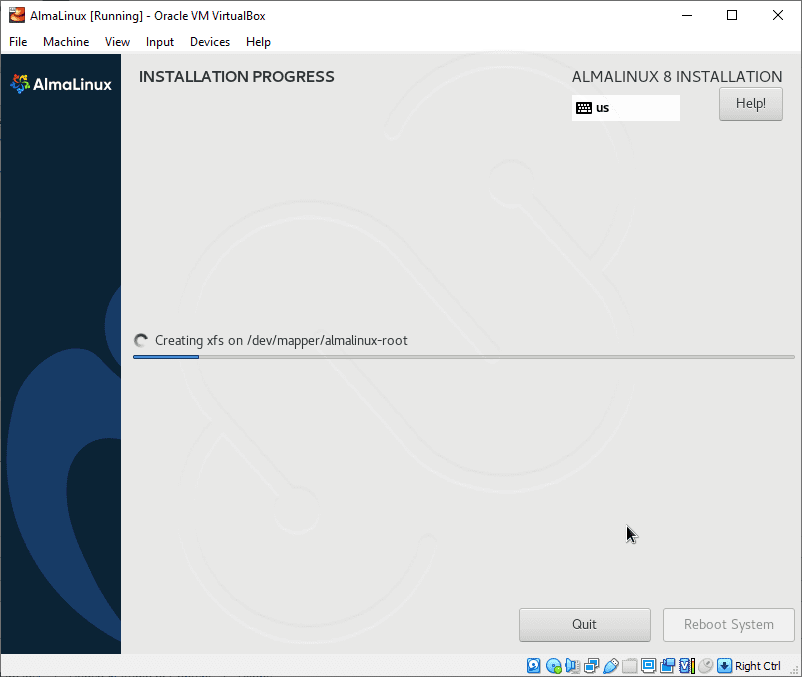Minimize the VirtualBox window
Viewport: 802px width, 677px height.
pyautogui.click(x=686, y=15)
